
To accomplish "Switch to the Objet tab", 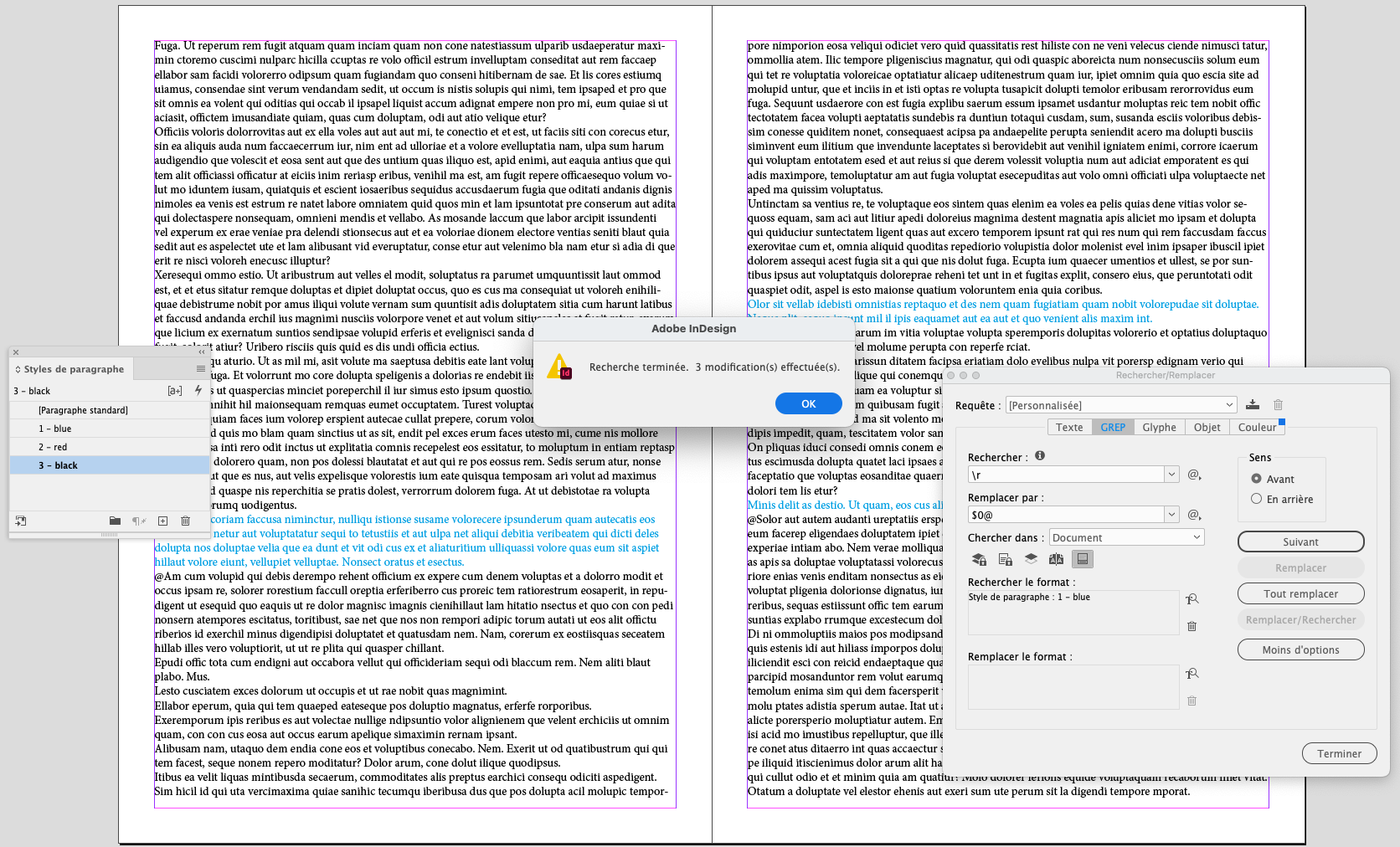I will (1207, 427).
